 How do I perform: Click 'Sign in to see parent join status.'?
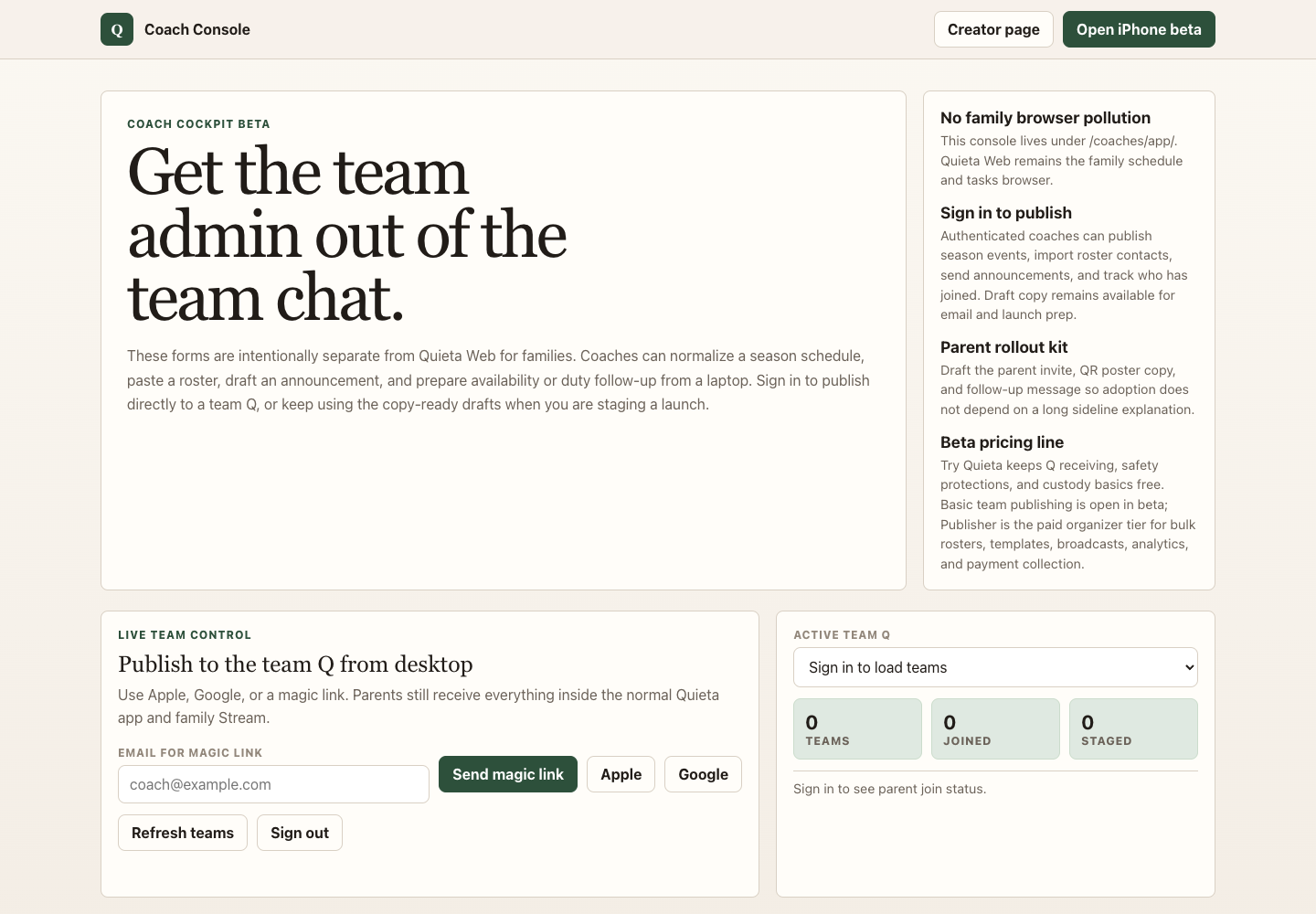889,789
